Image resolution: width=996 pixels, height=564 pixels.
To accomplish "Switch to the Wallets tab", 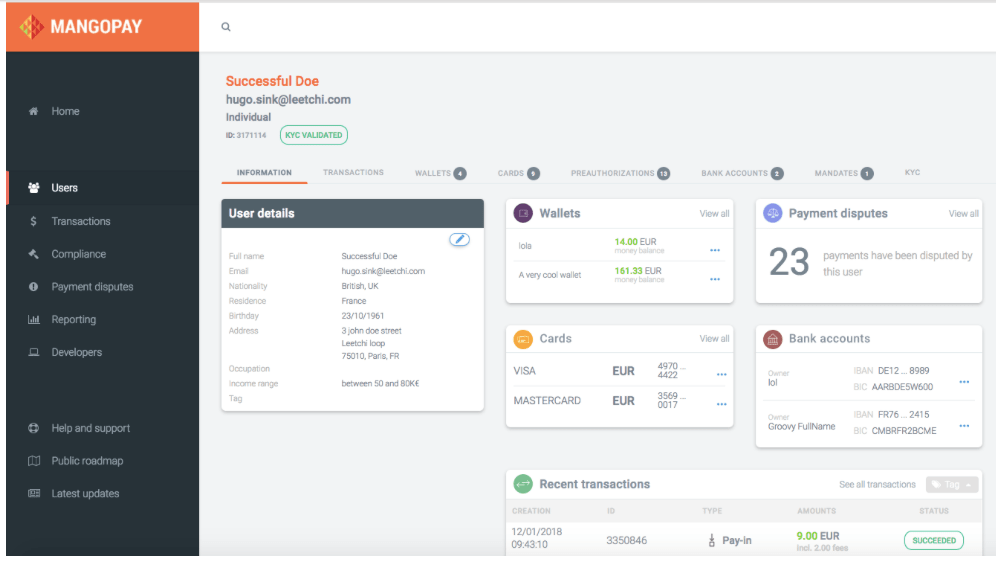I will coord(440,173).
